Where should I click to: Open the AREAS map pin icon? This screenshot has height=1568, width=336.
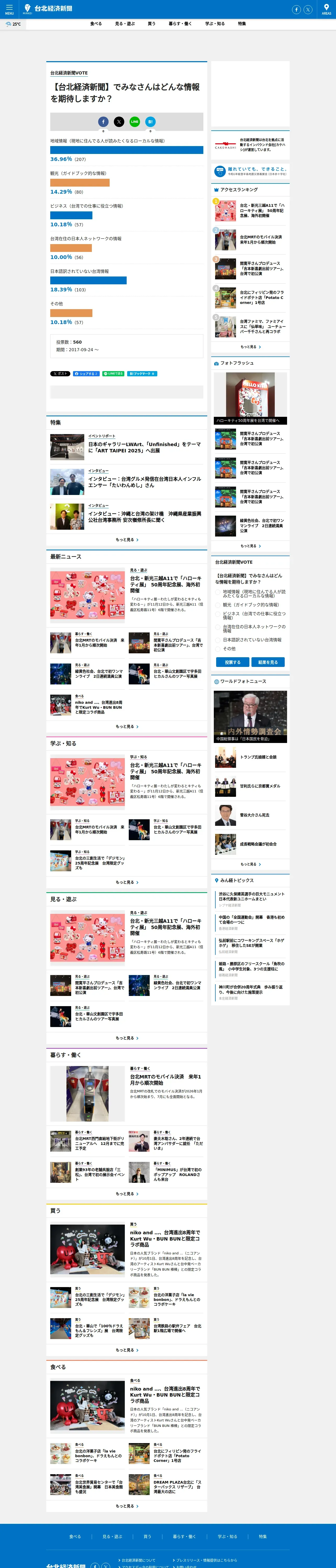(326, 9)
